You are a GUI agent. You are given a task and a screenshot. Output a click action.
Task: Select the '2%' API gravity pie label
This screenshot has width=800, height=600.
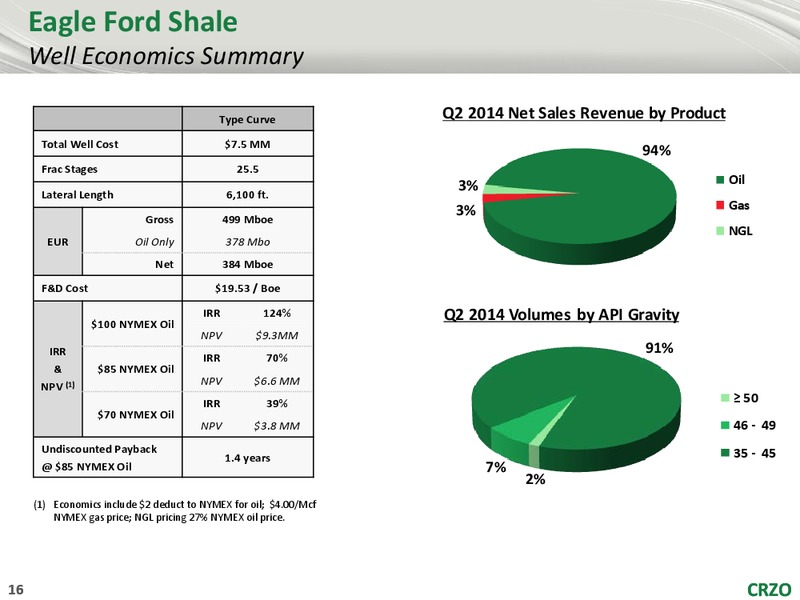click(x=535, y=479)
